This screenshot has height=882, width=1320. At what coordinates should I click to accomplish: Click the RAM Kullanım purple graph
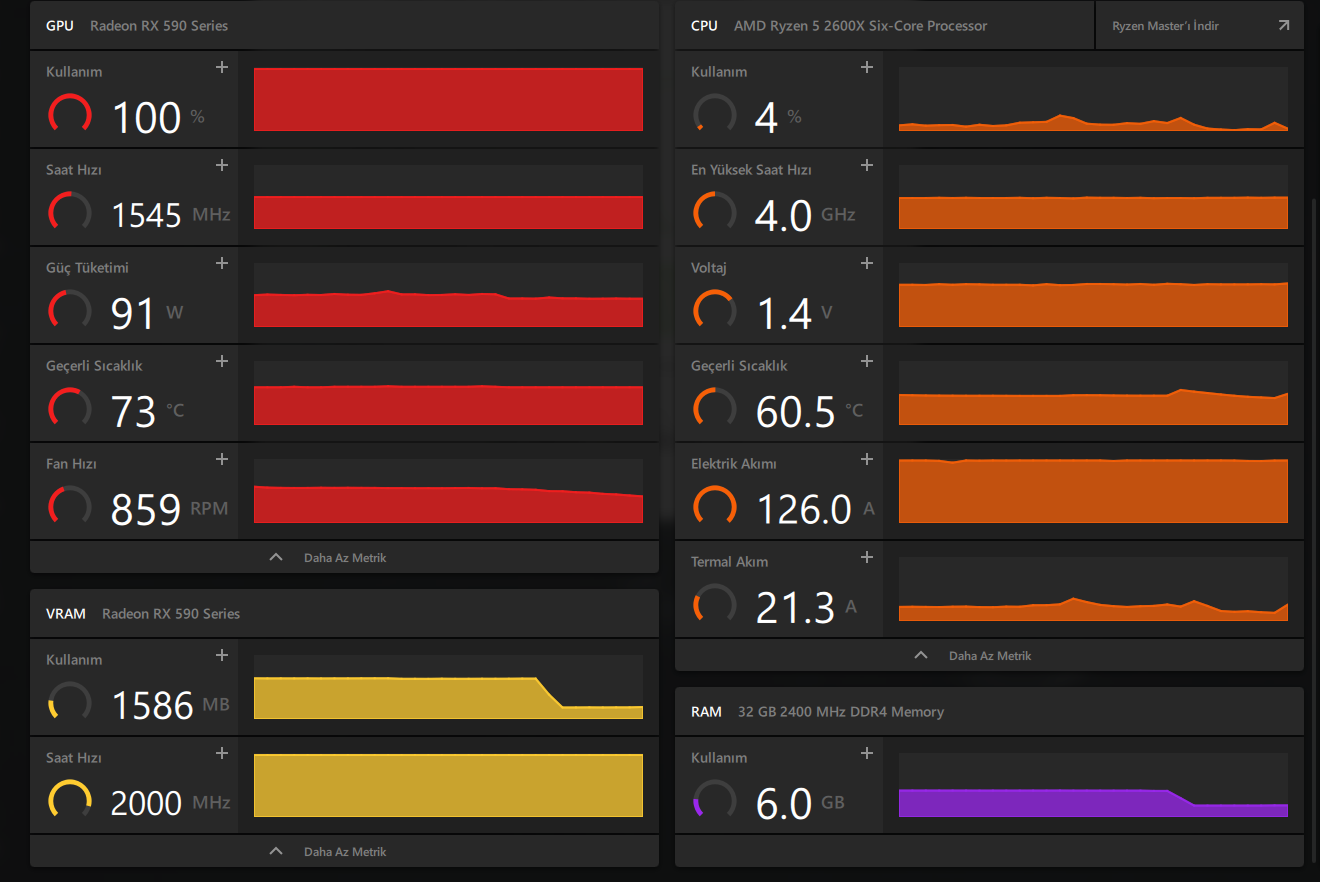coord(1093,785)
